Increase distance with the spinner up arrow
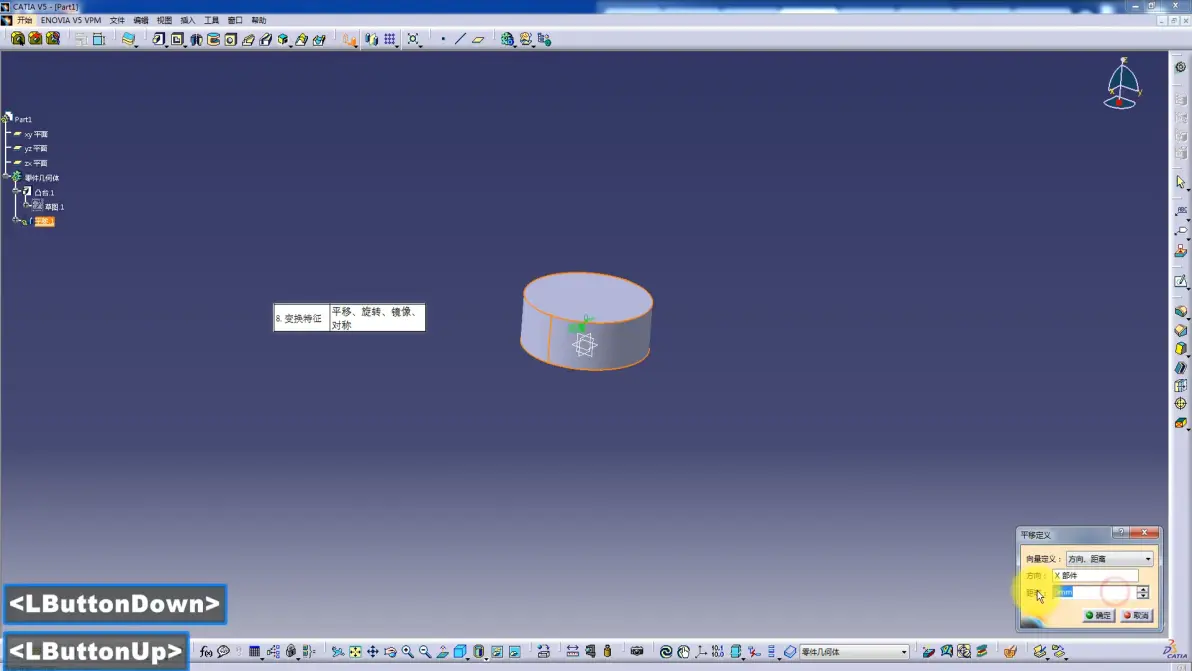Screen dimensions: 1192x671 point(1143,589)
